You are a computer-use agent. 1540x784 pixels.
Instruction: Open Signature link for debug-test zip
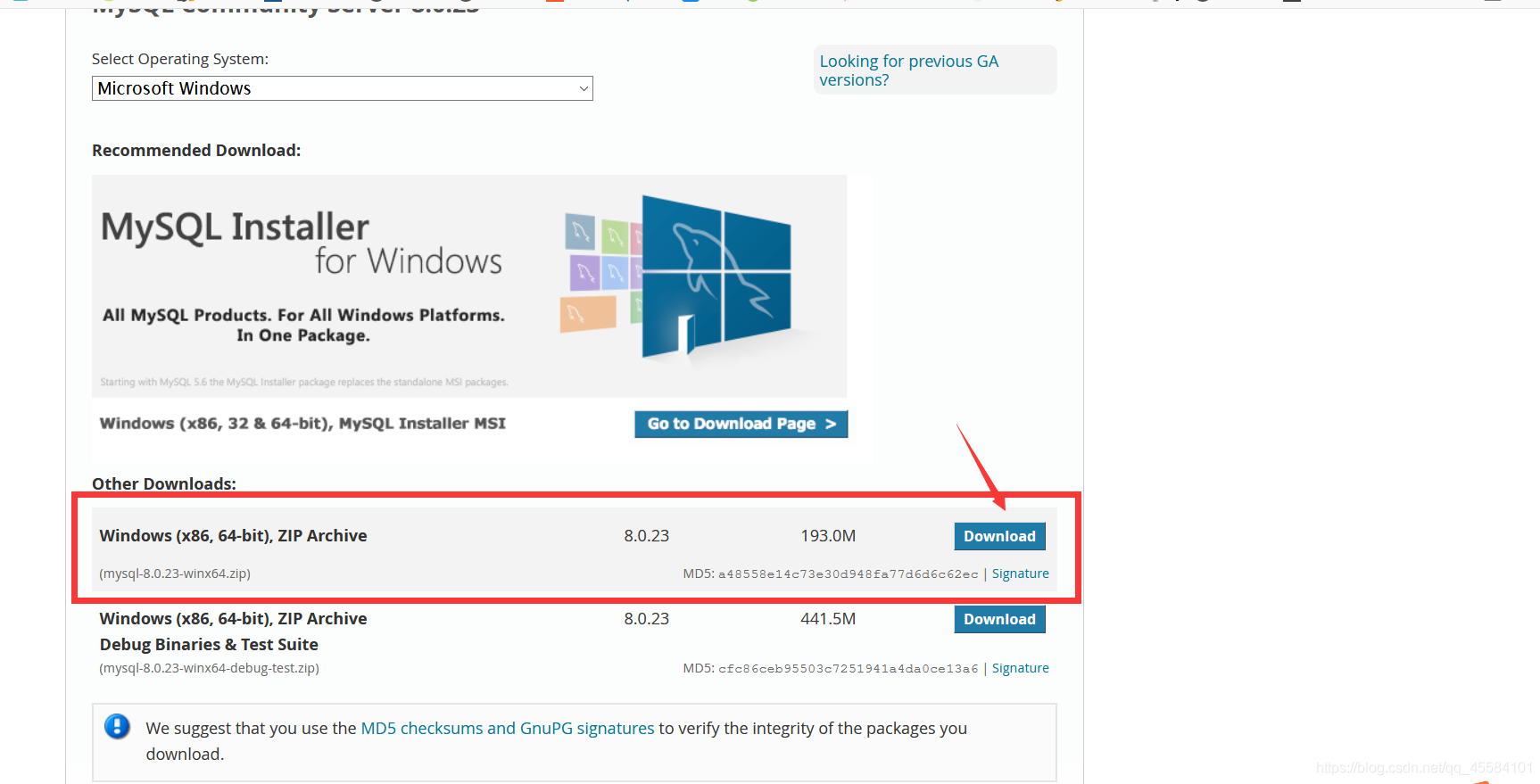tap(1020, 668)
